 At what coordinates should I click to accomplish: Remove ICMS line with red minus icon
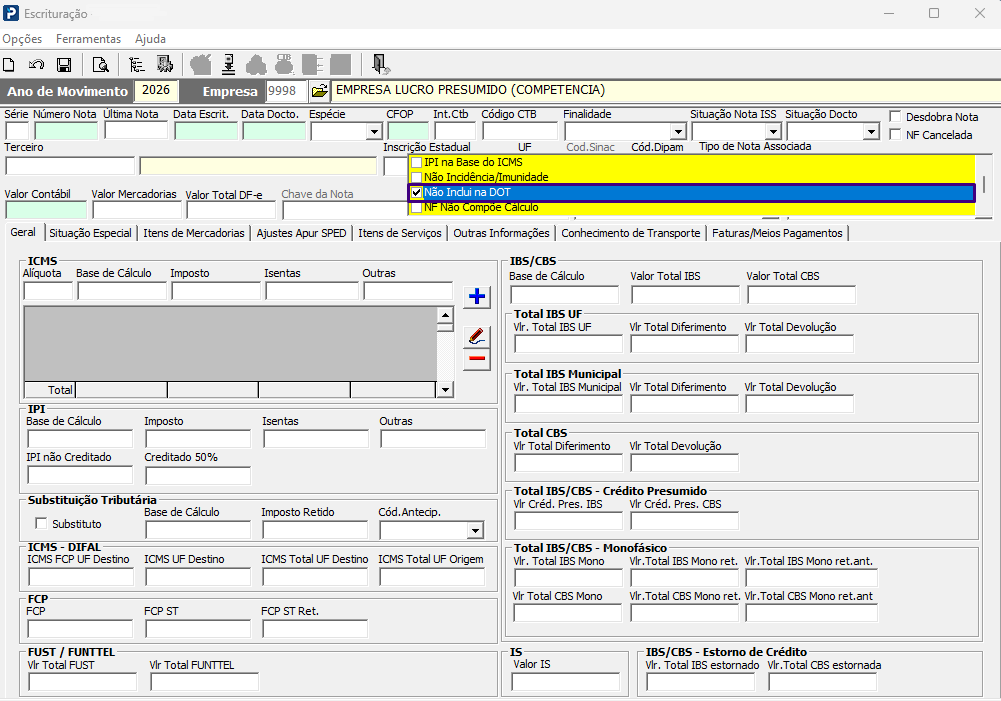pos(476,359)
